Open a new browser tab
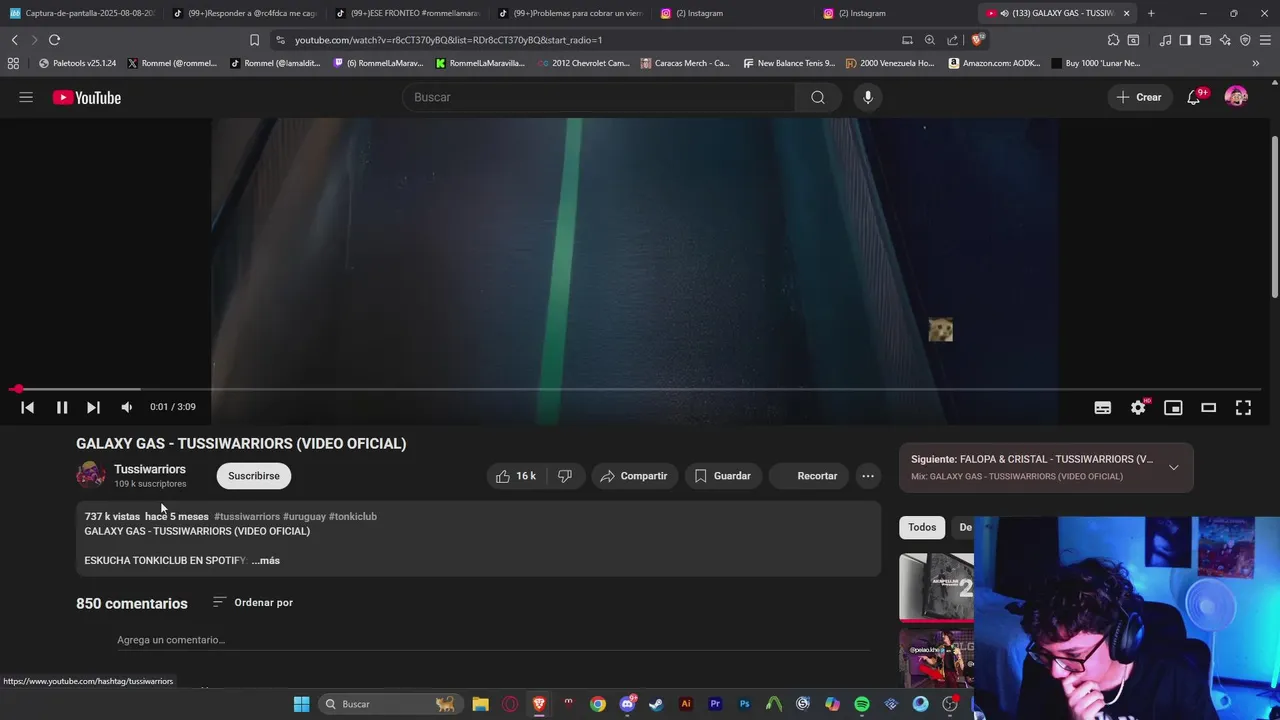This screenshot has height=720, width=1280. pos(1151,13)
